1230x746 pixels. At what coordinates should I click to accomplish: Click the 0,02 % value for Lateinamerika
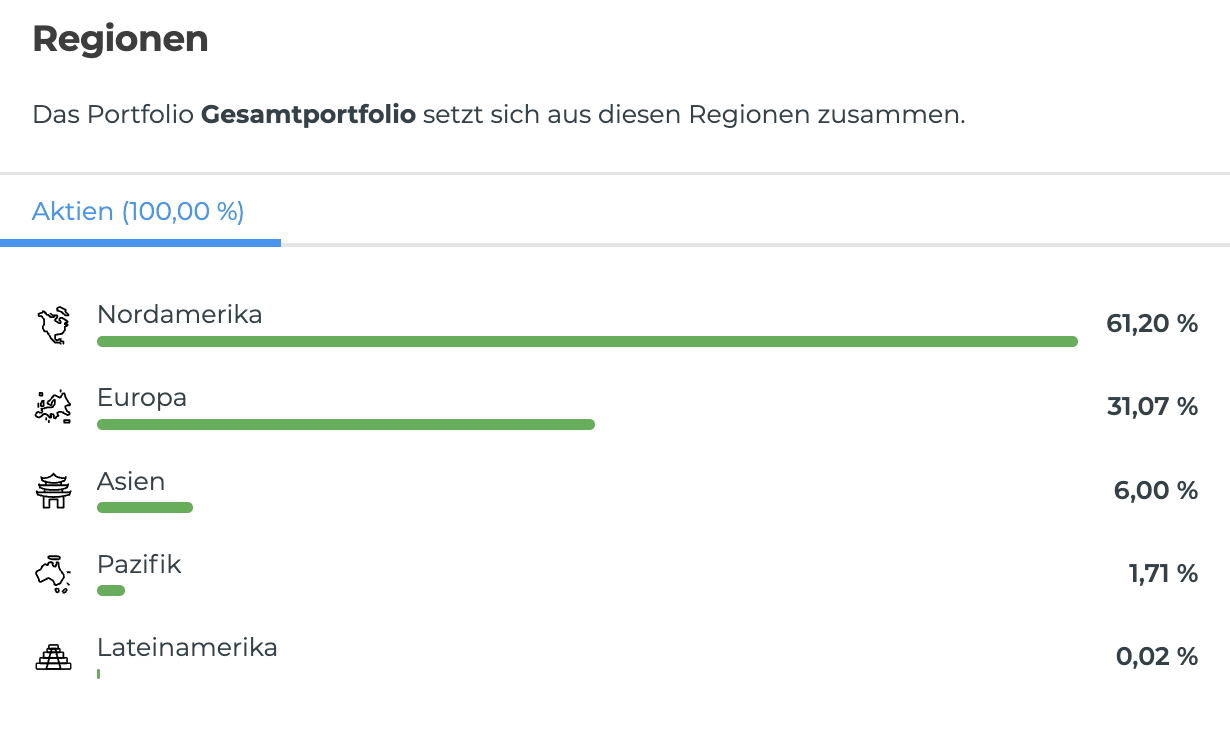point(1156,657)
